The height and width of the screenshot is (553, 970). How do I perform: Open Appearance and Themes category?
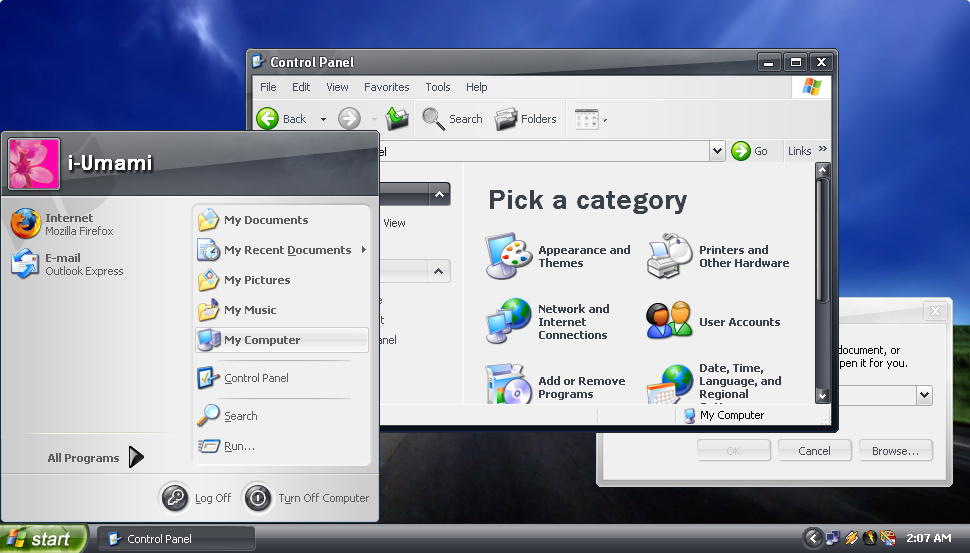coord(584,257)
